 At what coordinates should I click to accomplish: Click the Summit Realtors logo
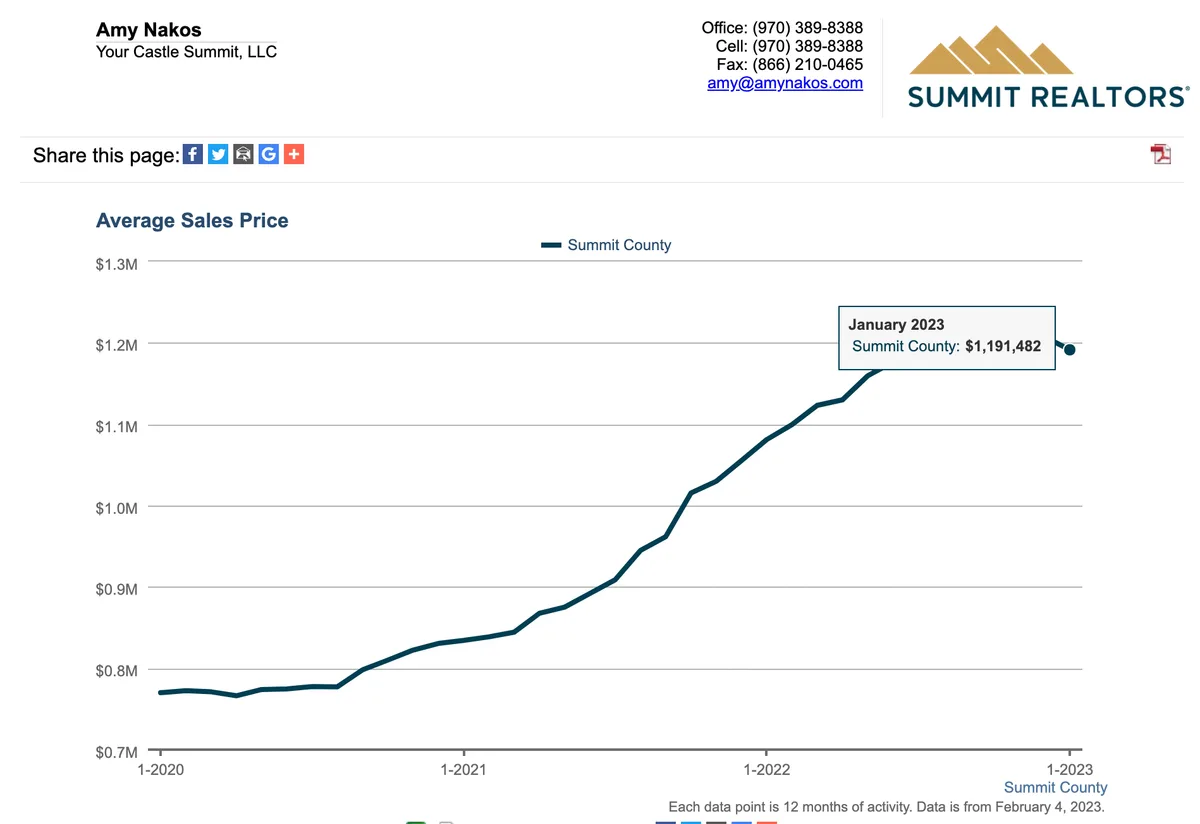[1047, 67]
